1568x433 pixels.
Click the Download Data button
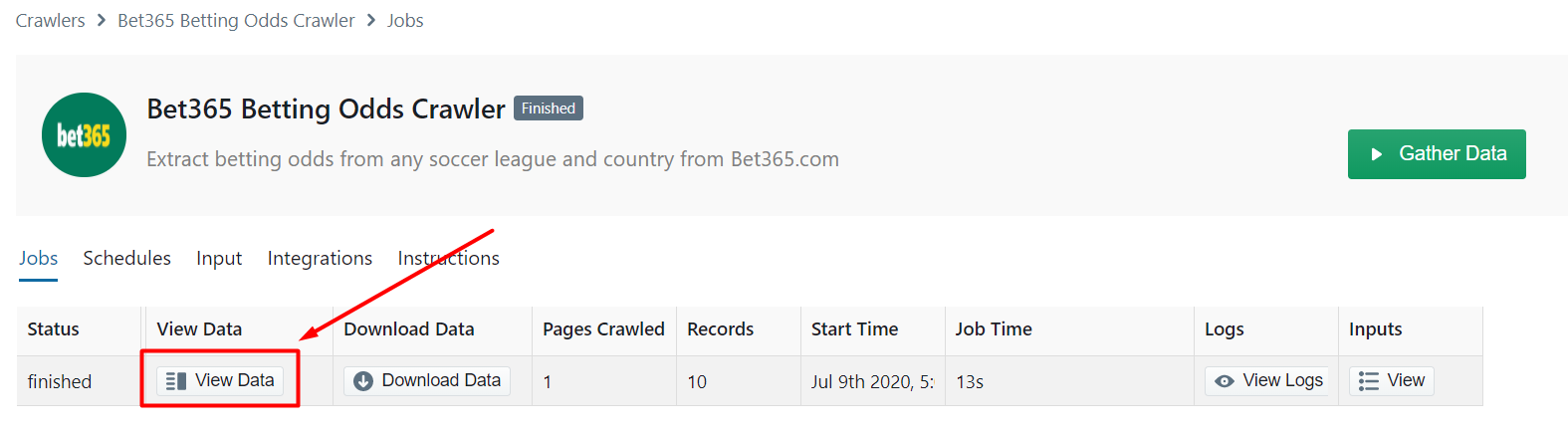coord(427,381)
